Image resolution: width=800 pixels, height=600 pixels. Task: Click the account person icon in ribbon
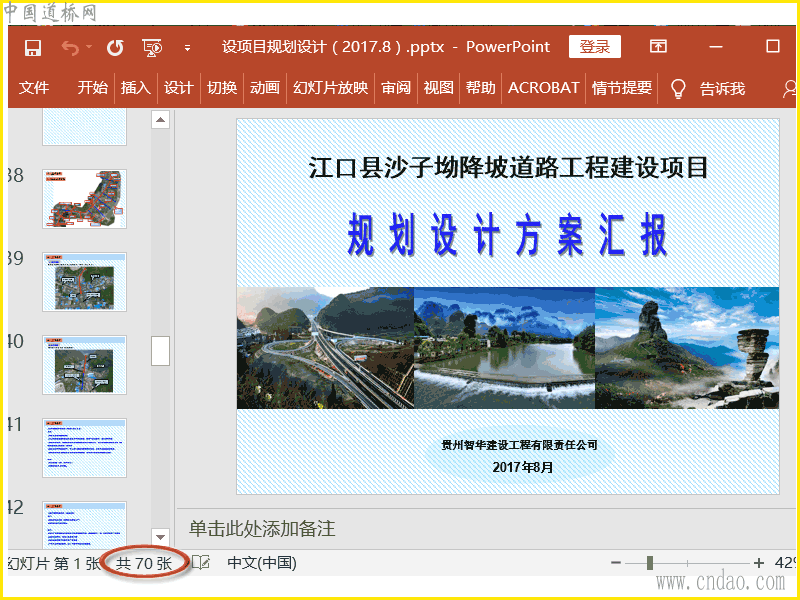tap(789, 89)
